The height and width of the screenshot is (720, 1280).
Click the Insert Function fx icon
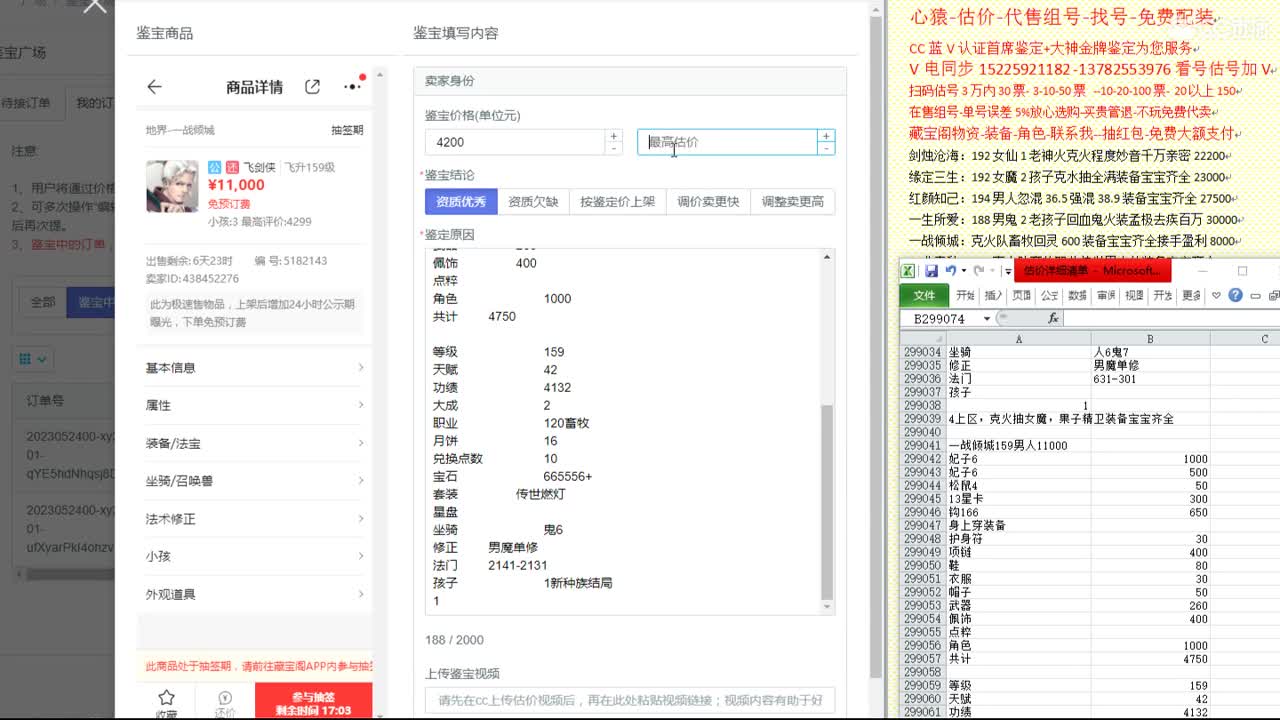(x=1053, y=318)
